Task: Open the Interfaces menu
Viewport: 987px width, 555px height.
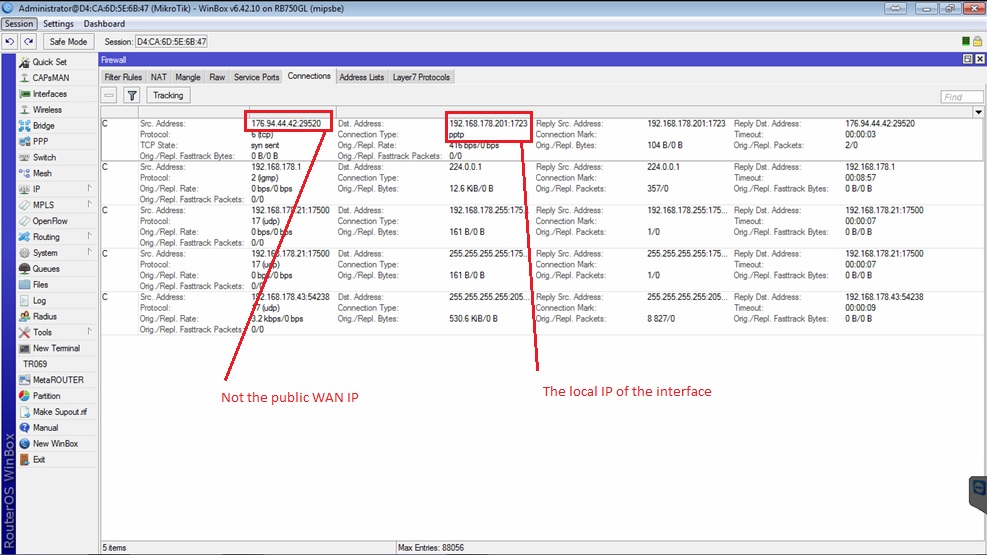Action: point(50,94)
